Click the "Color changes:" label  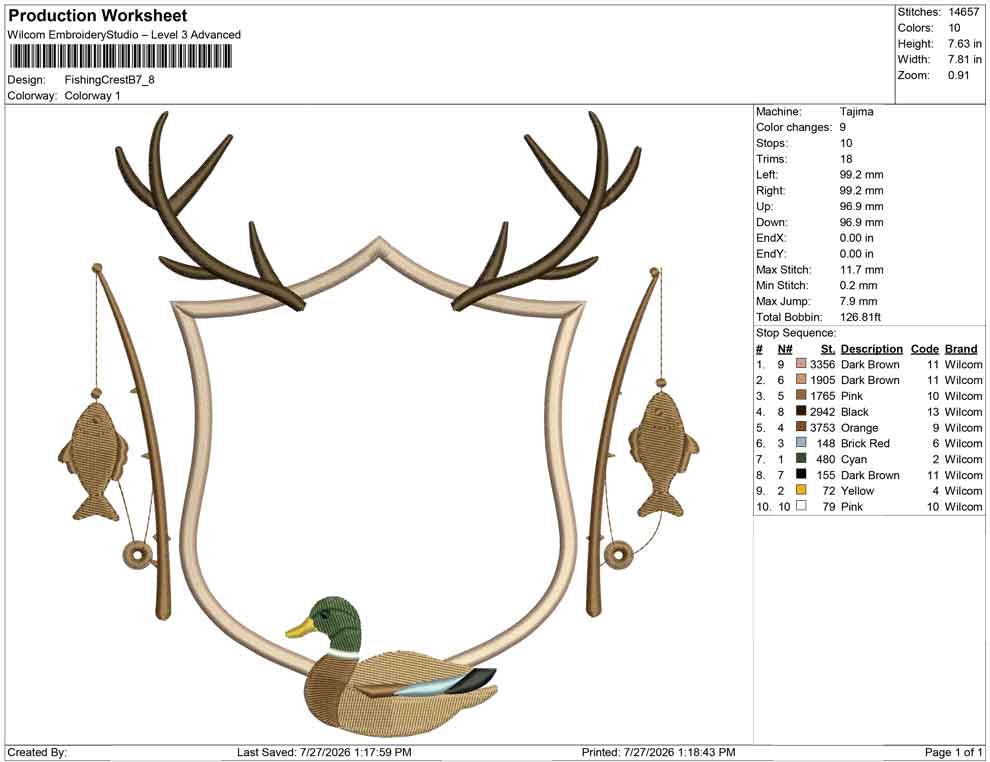pos(794,127)
